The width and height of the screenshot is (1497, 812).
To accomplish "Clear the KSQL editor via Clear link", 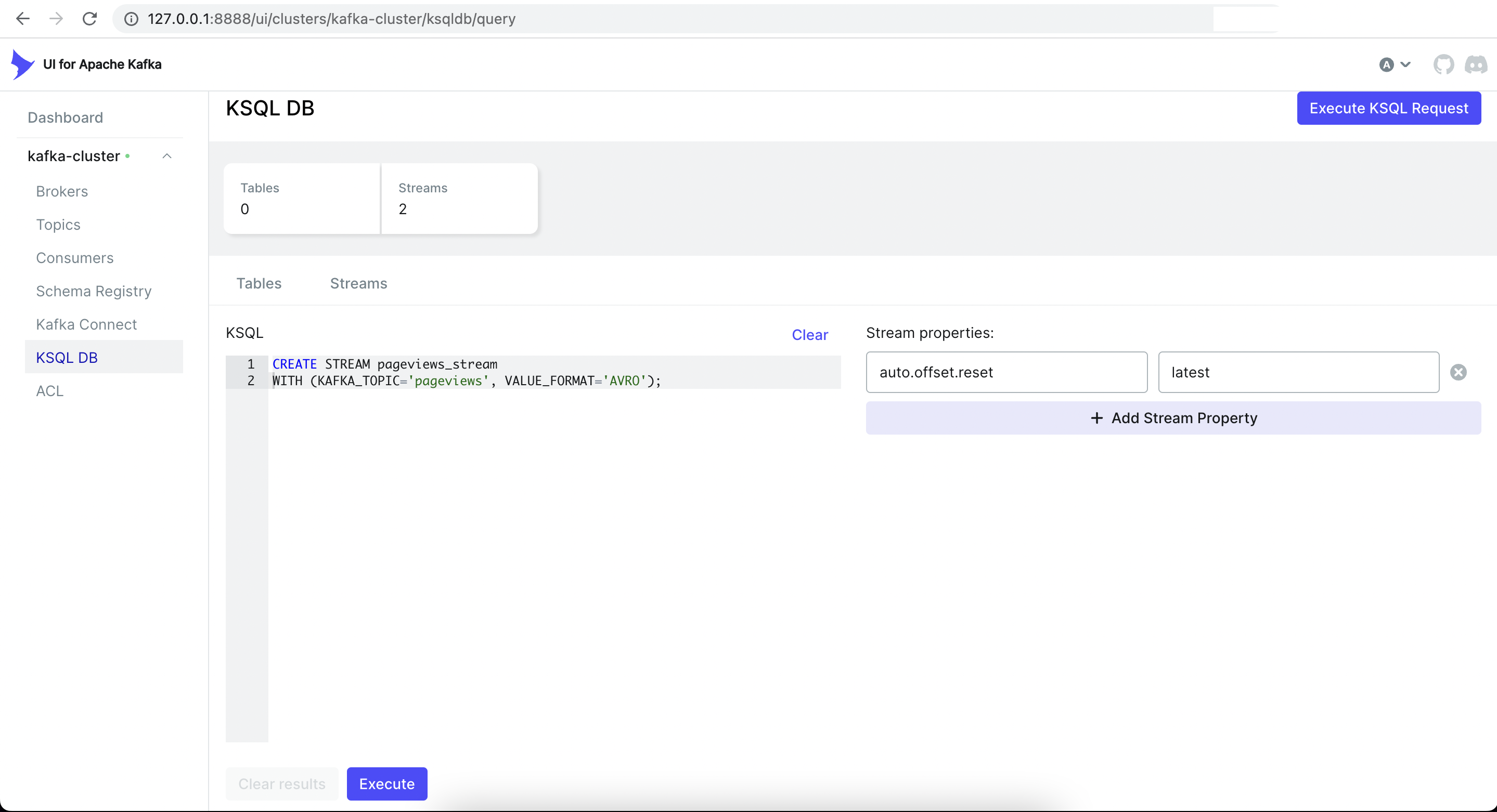I will 809,335.
